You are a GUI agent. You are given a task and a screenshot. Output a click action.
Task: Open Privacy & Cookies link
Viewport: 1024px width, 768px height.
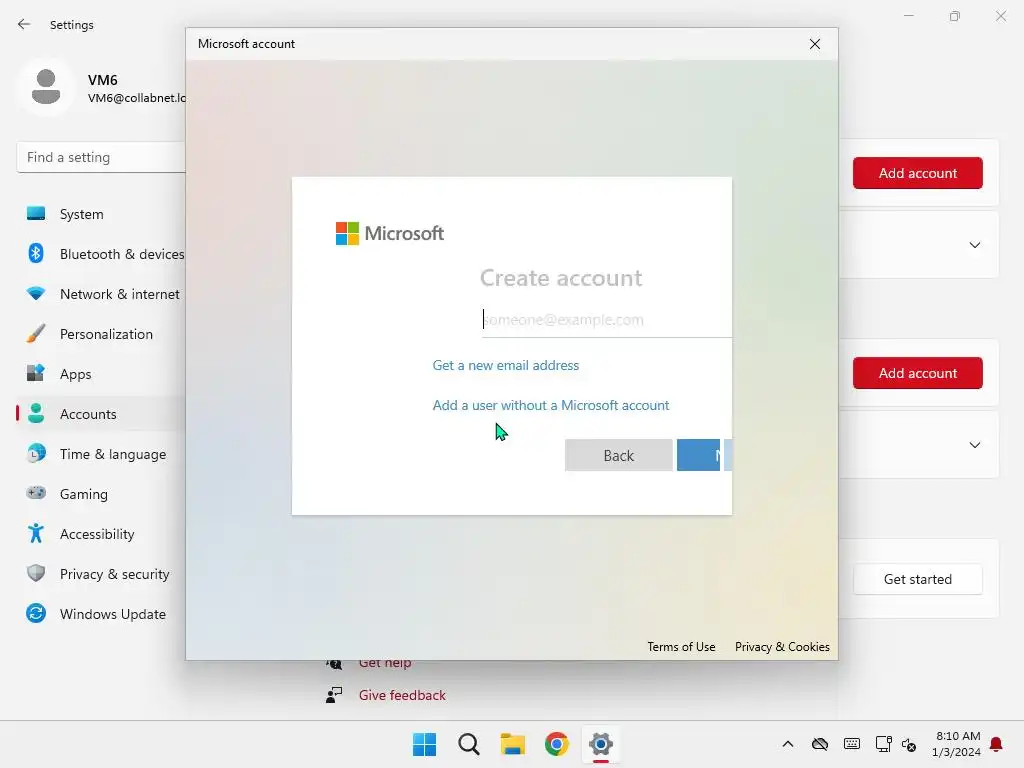pos(782,647)
